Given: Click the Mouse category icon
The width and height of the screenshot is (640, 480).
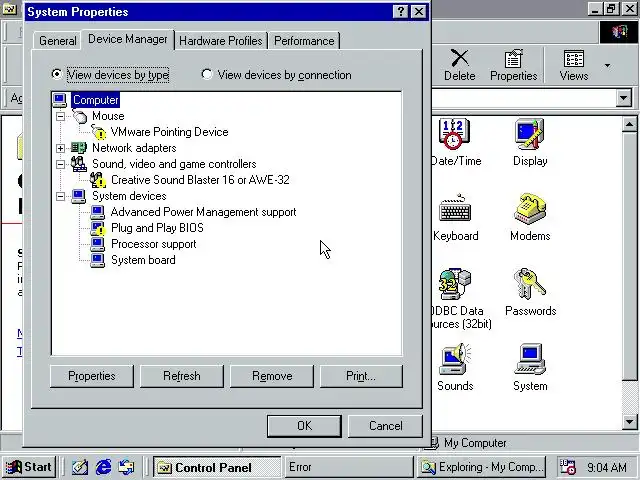Looking at the screenshot, I should pyautogui.click(x=80, y=116).
